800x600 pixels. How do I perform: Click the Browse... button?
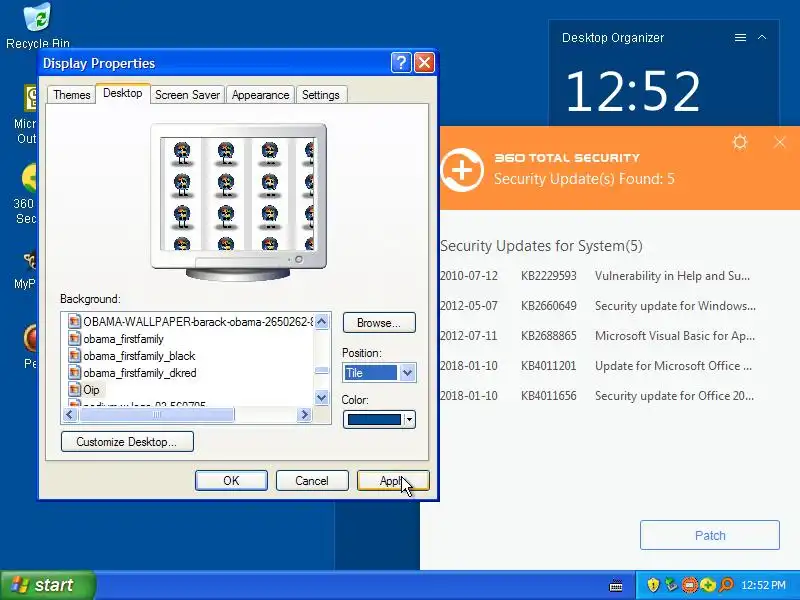click(x=379, y=322)
